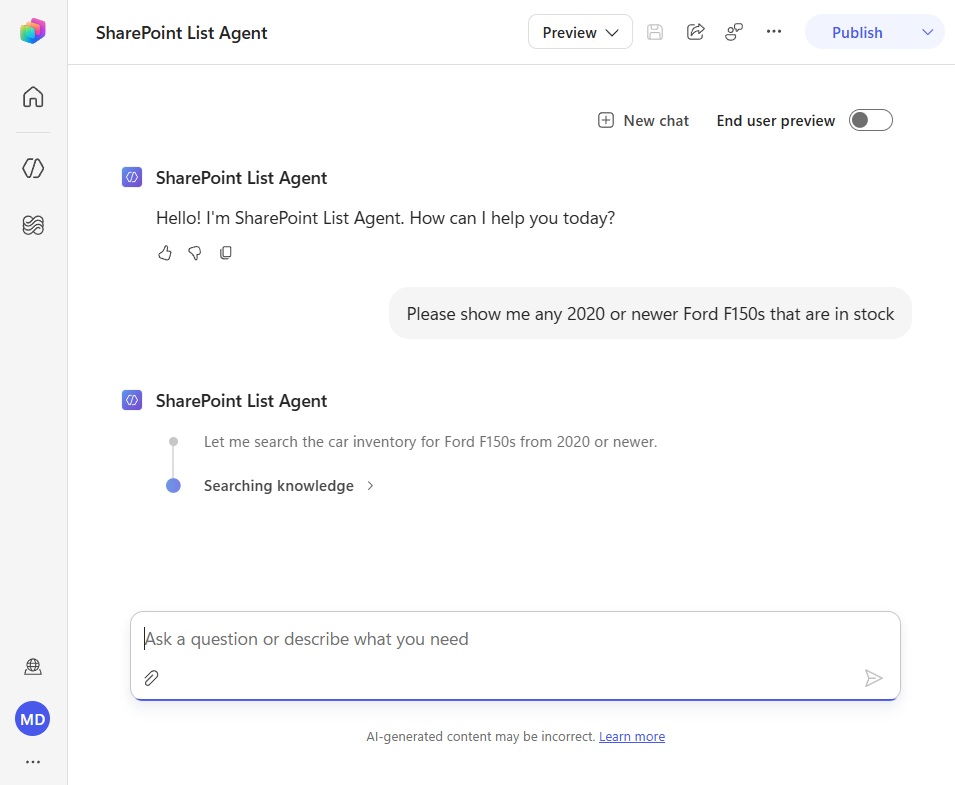Click the Copilot Studio logo
This screenshot has width=955, height=785.
pos(33,31)
